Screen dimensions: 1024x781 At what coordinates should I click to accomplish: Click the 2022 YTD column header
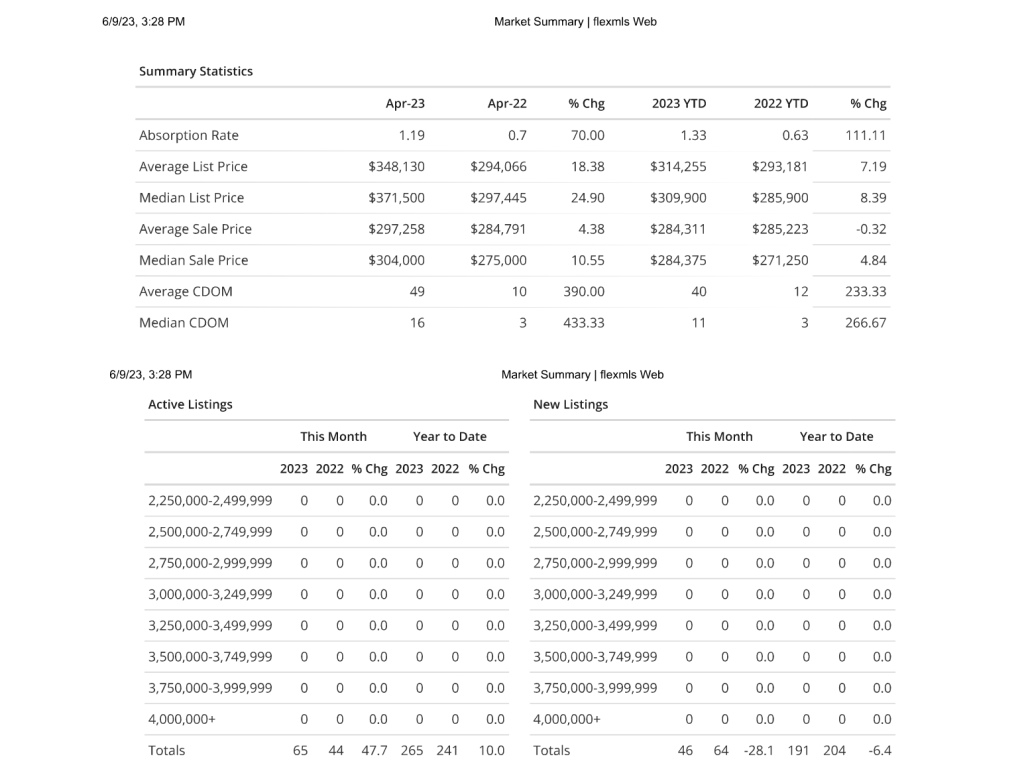(x=781, y=104)
